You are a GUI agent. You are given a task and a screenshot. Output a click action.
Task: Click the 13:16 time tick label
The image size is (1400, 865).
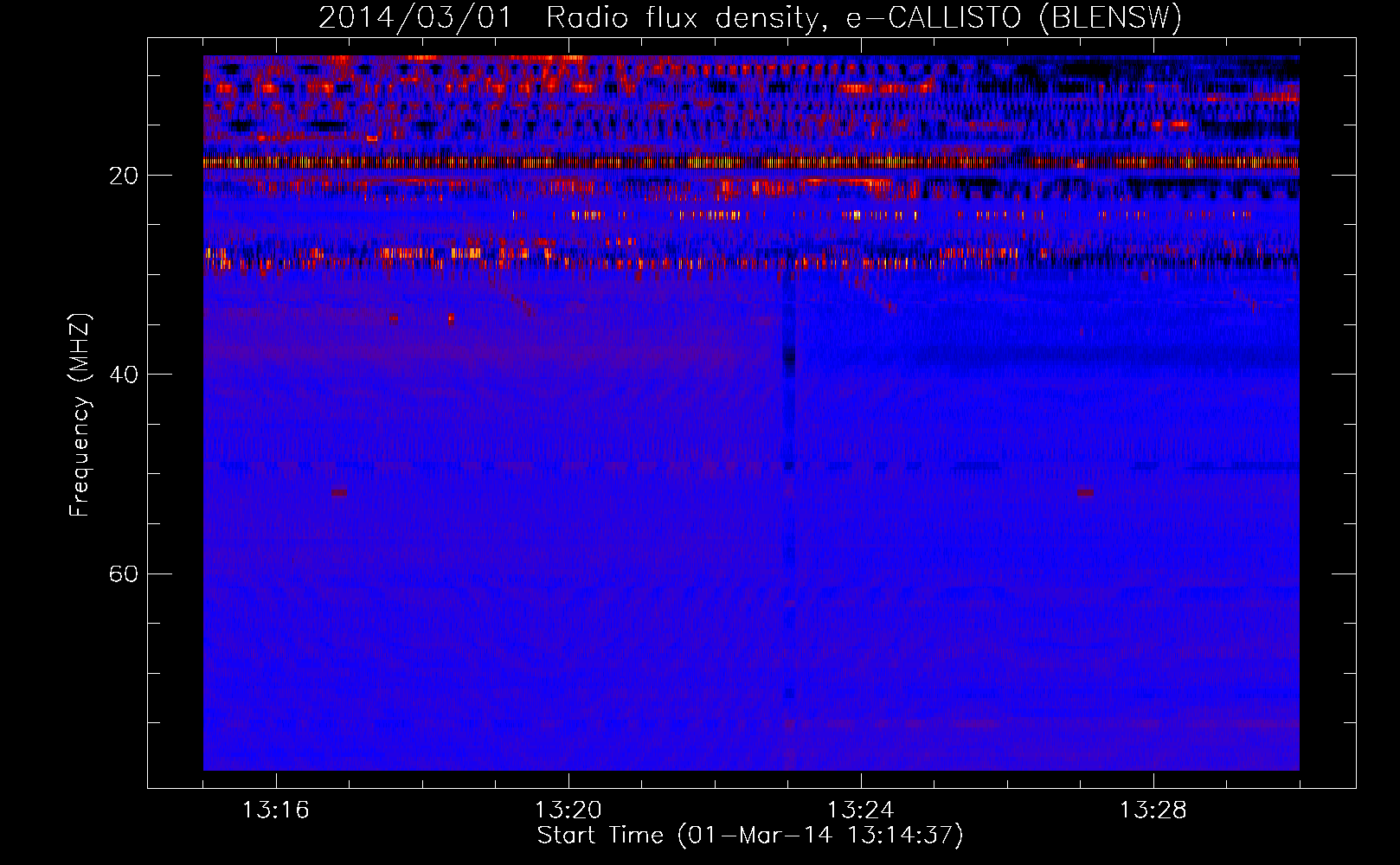(x=275, y=811)
